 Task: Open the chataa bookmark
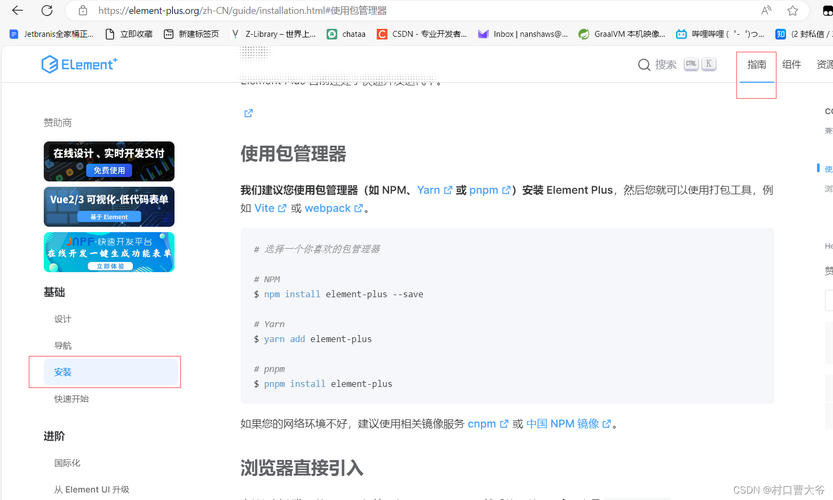tap(346, 34)
